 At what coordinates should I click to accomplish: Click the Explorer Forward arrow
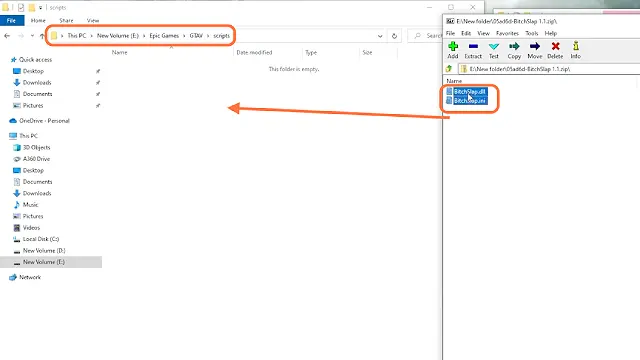pos(20,36)
